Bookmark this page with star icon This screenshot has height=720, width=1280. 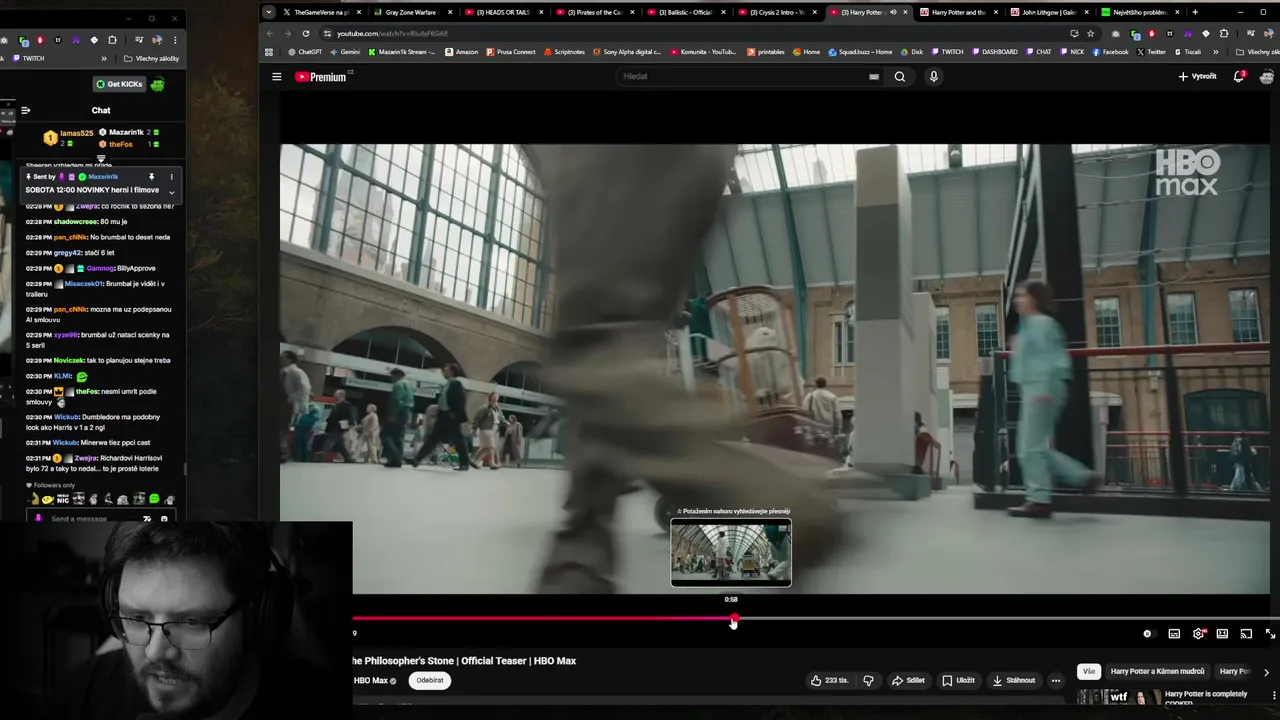point(1091,33)
